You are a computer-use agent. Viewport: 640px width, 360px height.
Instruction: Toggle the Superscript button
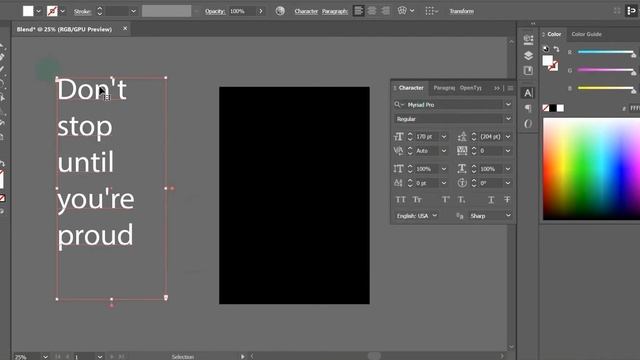(x=445, y=200)
